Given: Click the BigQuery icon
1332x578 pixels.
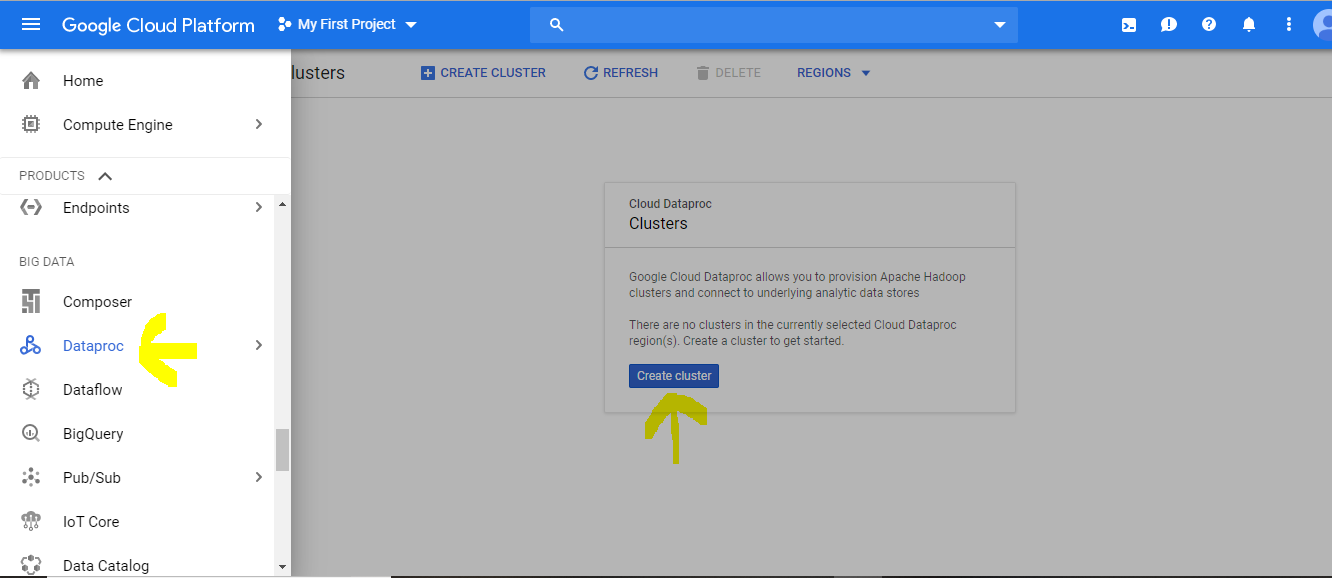Looking at the screenshot, I should point(31,434).
